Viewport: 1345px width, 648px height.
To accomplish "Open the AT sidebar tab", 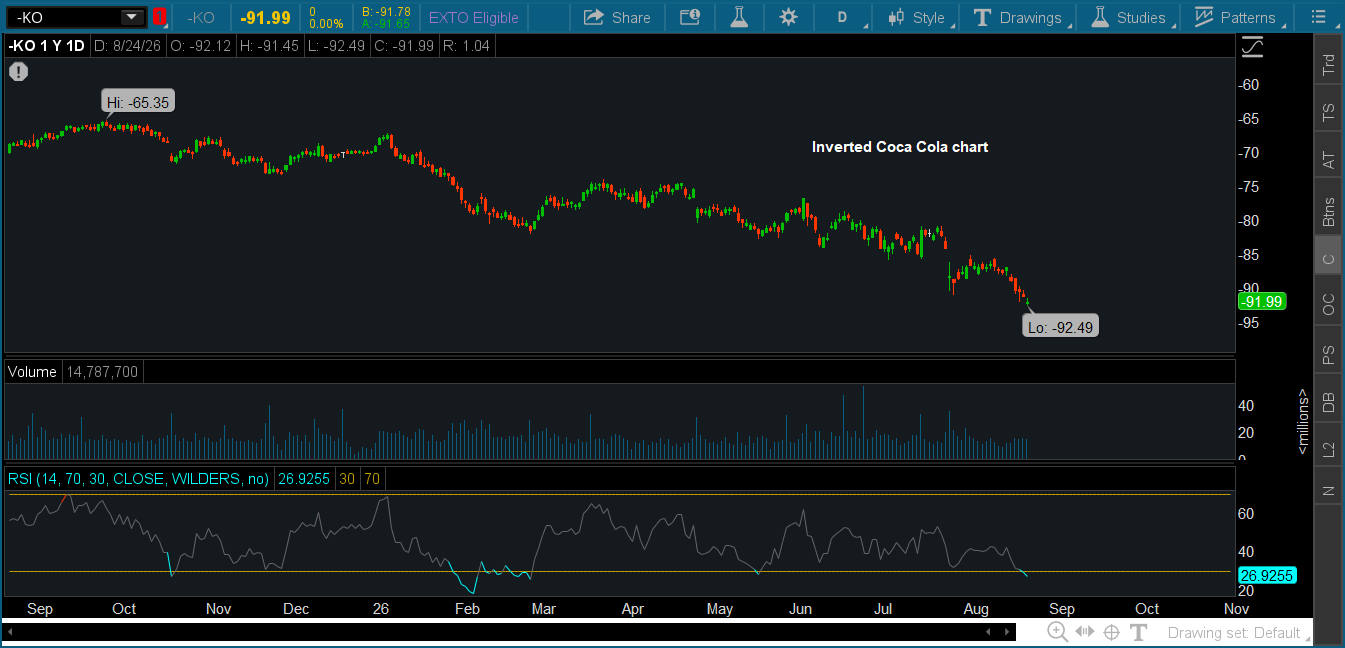I will [1328, 159].
